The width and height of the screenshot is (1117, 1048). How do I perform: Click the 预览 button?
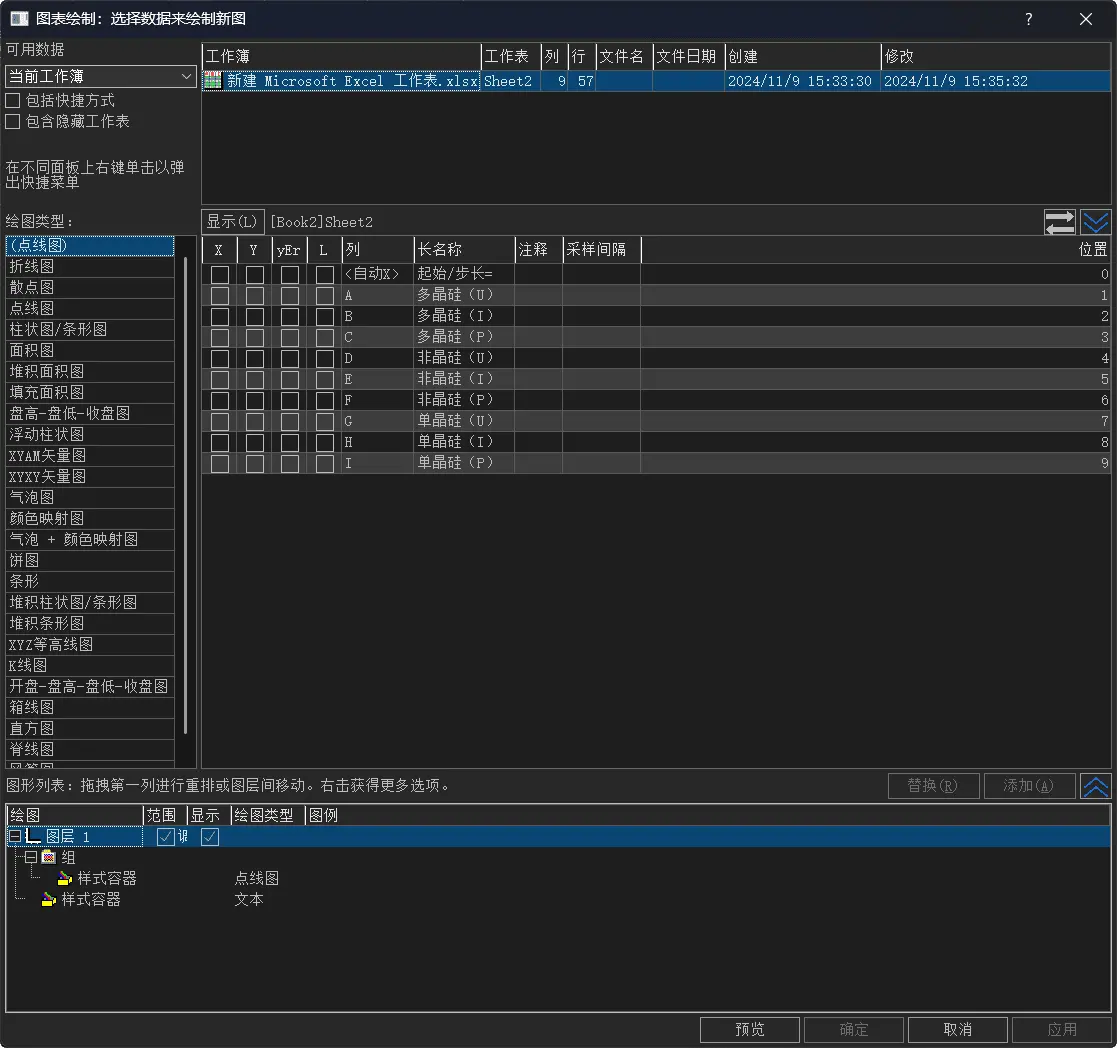(749, 1029)
